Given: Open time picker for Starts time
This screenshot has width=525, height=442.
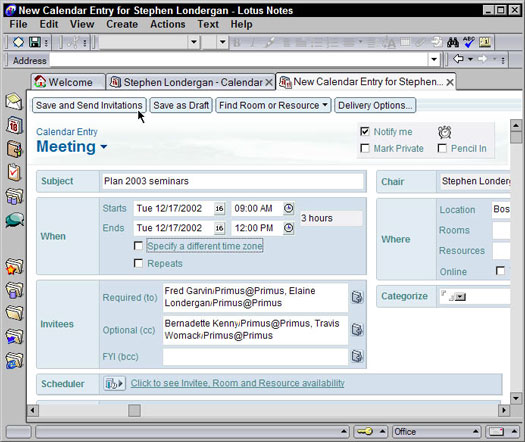Looking at the screenshot, I should click(289, 208).
